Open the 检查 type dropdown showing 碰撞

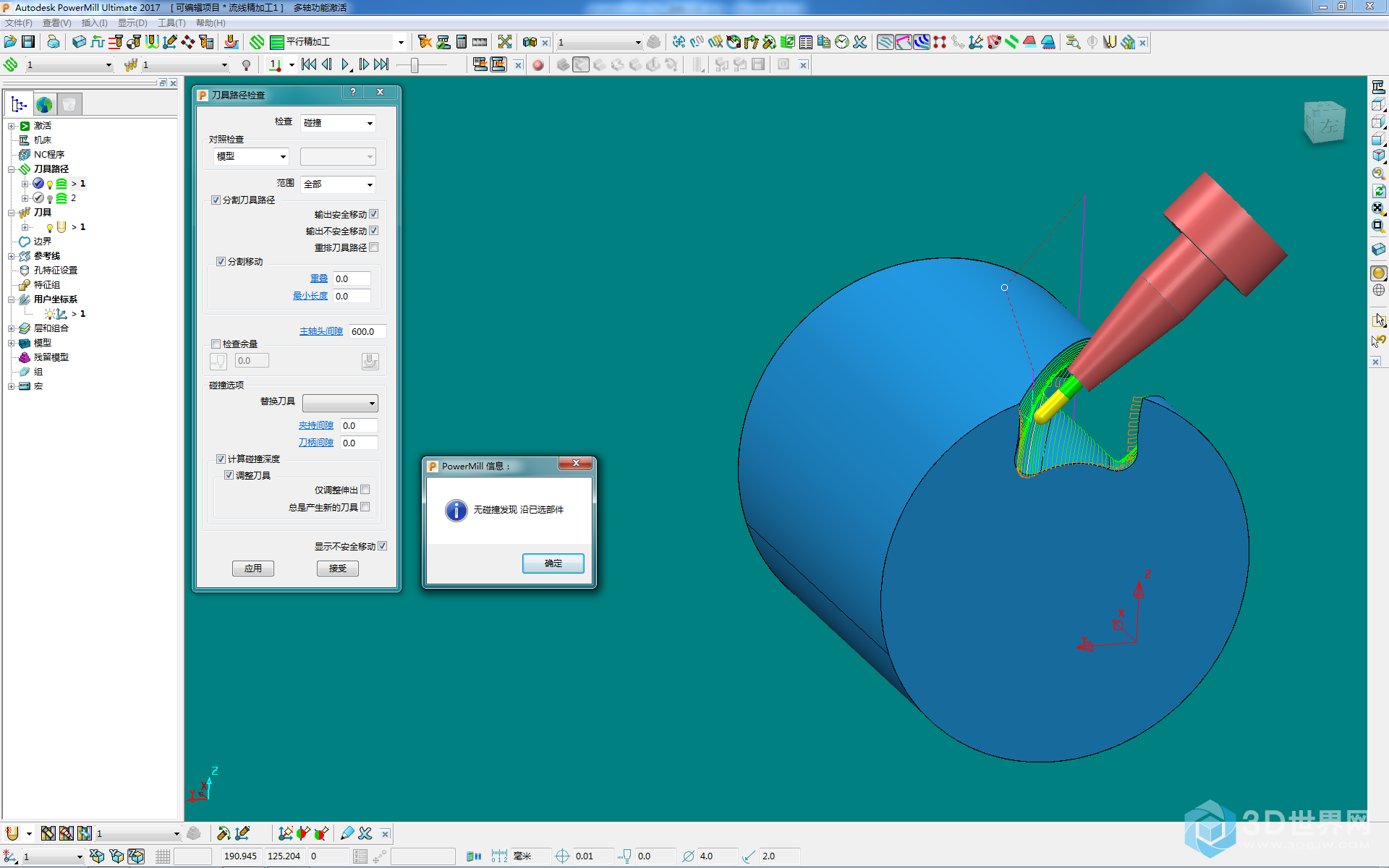pos(338,123)
